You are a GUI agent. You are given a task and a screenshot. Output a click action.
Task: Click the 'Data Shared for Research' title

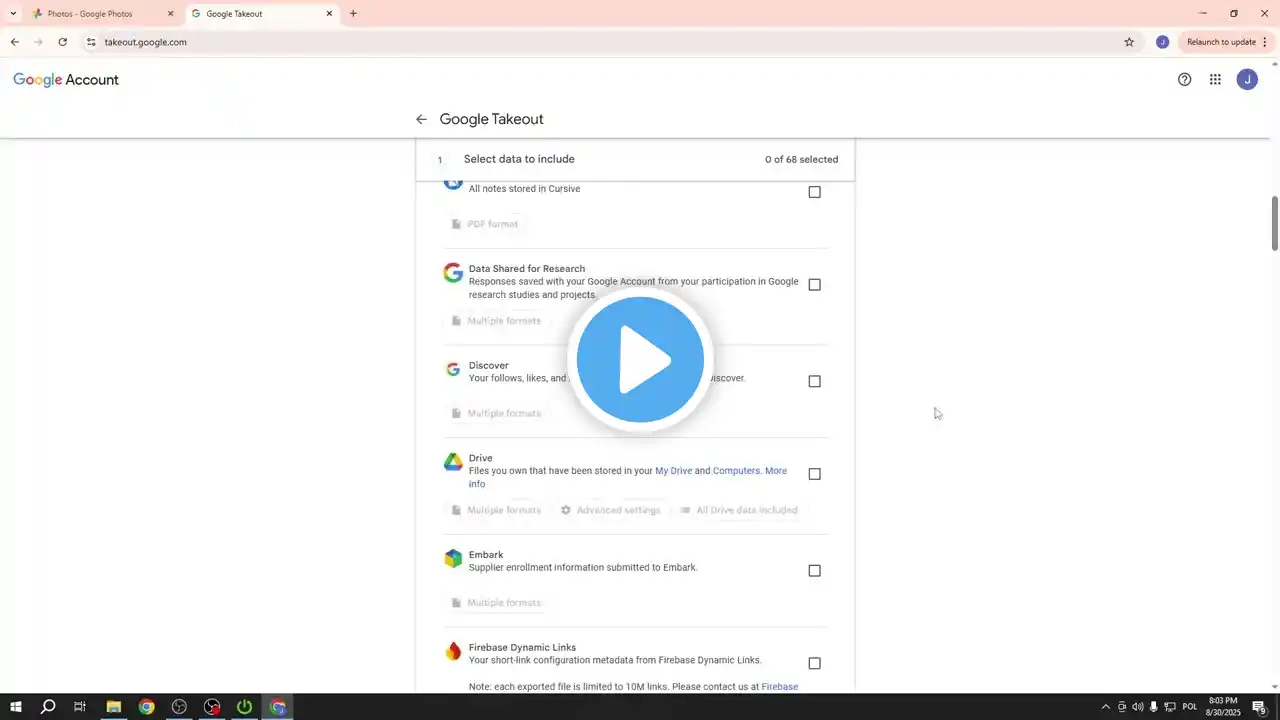click(x=527, y=269)
